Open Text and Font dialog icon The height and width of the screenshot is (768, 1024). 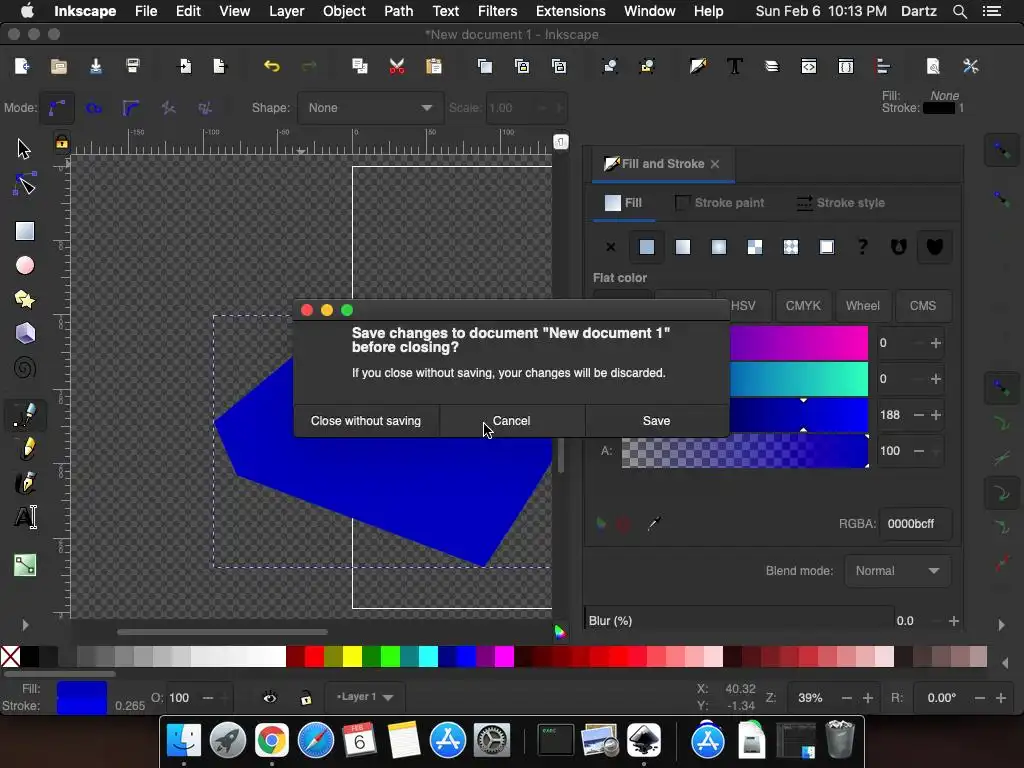click(735, 66)
